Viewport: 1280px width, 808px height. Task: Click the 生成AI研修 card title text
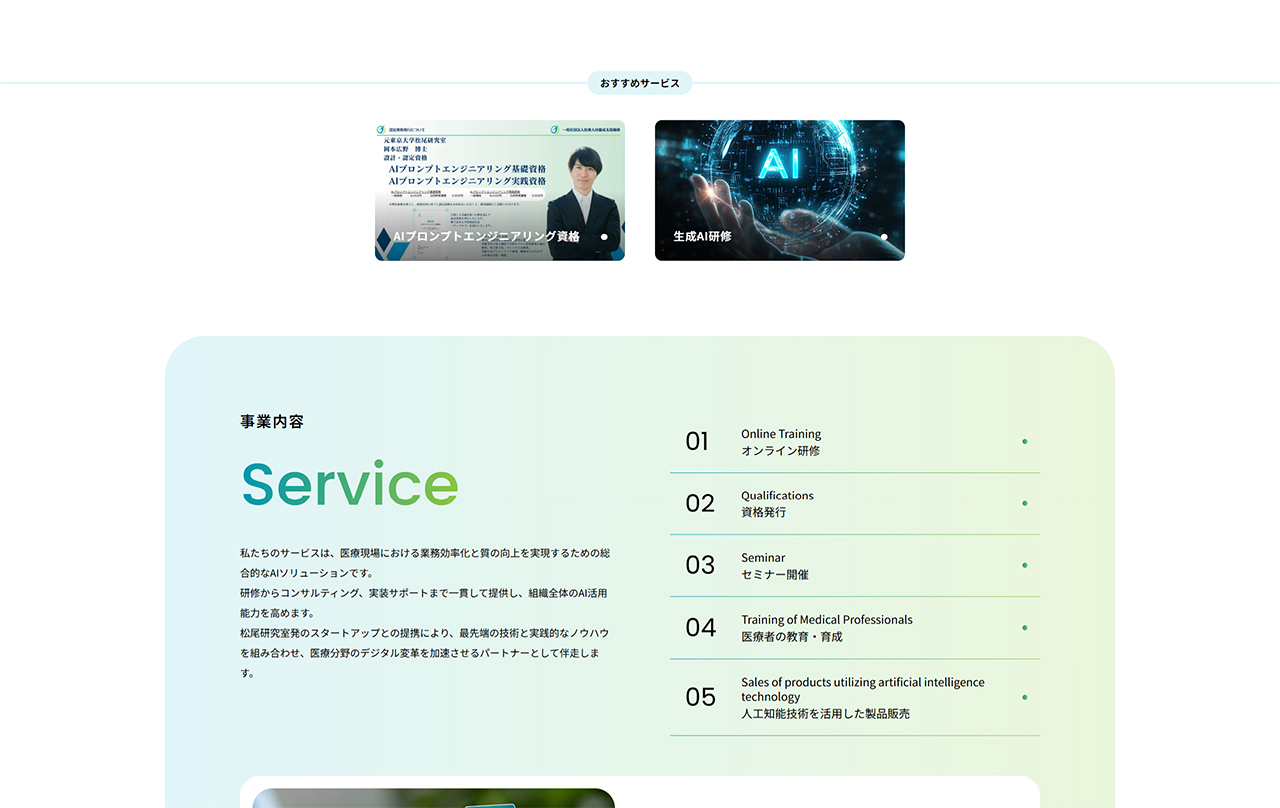tap(702, 237)
